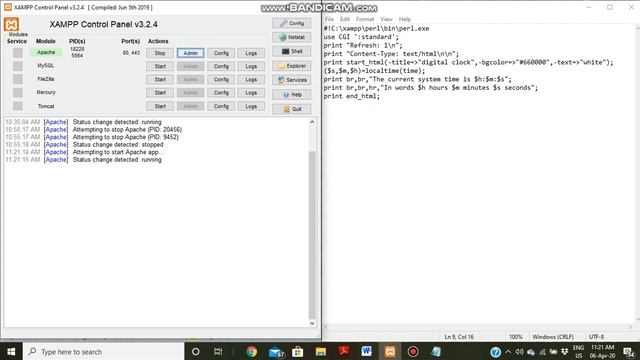The width and height of the screenshot is (640, 360).
Task: Open MySQL Config button
Action: (x=221, y=66)
